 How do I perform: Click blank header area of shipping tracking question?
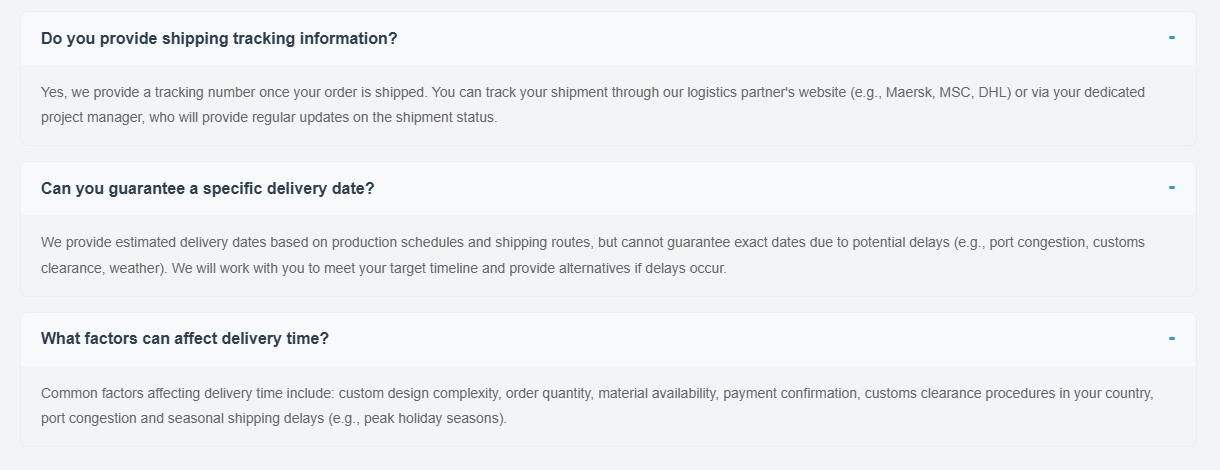click(x=780, y=39)
